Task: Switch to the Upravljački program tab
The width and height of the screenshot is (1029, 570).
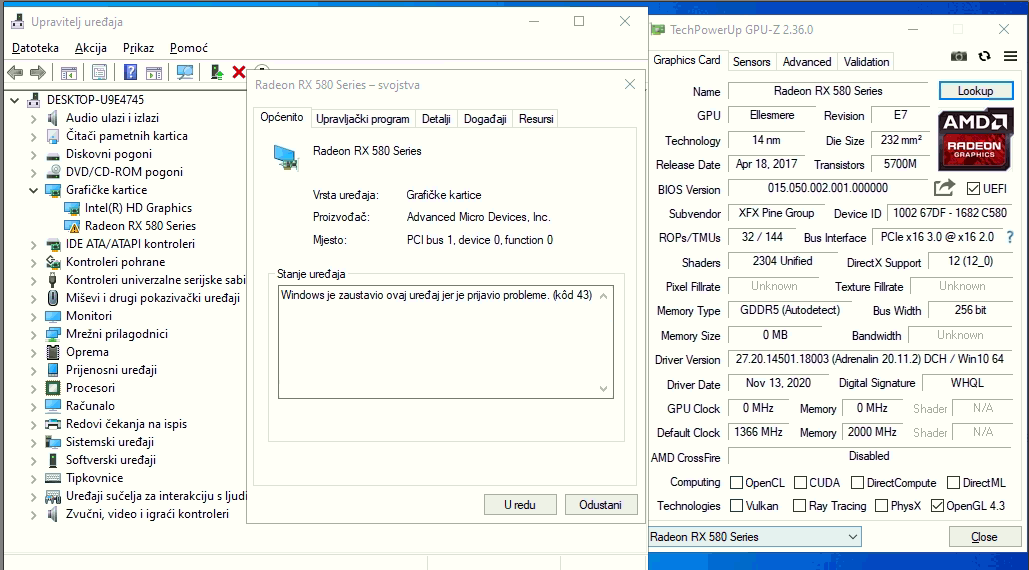Action: [362, 119]
